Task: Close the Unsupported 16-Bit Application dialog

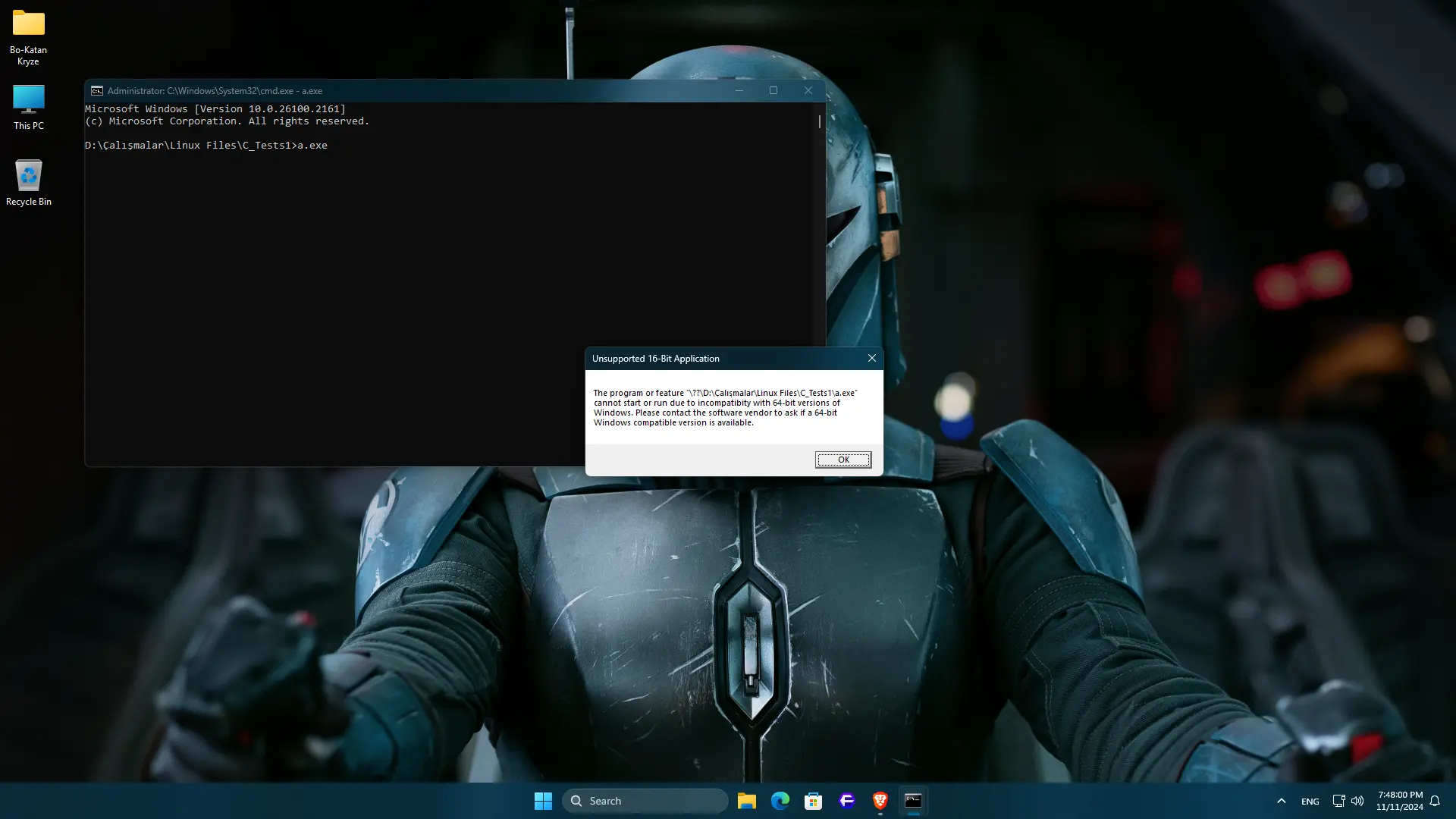Action: pyautogui.click(x=872, y=358)
